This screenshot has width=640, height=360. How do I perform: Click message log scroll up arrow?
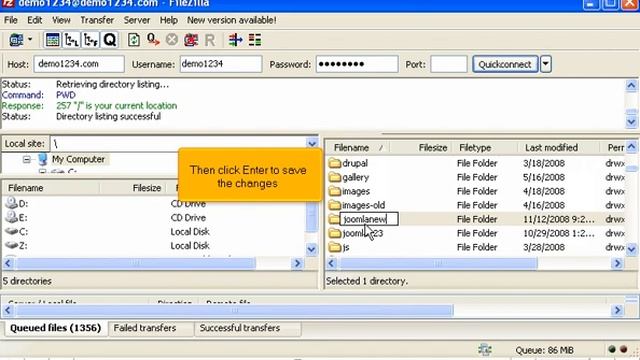pyautogui.click(x=631, y=85)
